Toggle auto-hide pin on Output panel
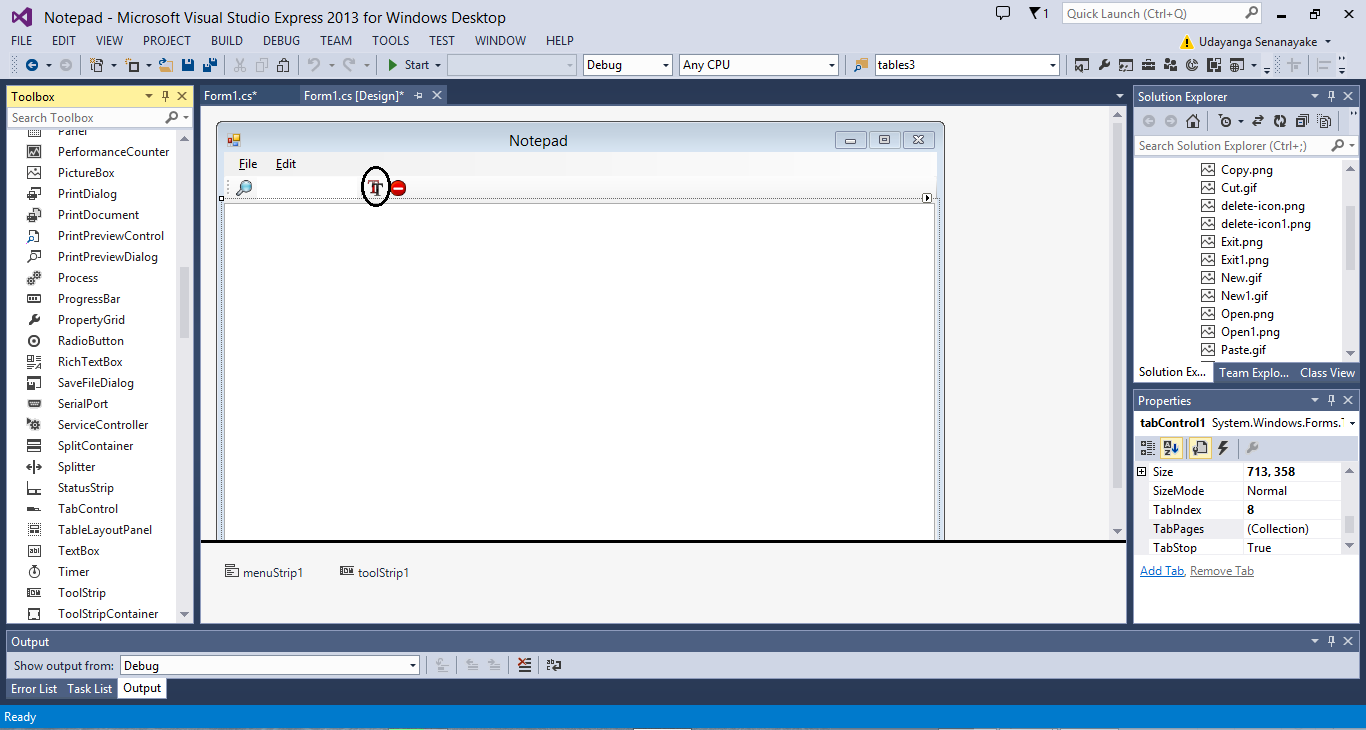 (x=1332, y=641)
